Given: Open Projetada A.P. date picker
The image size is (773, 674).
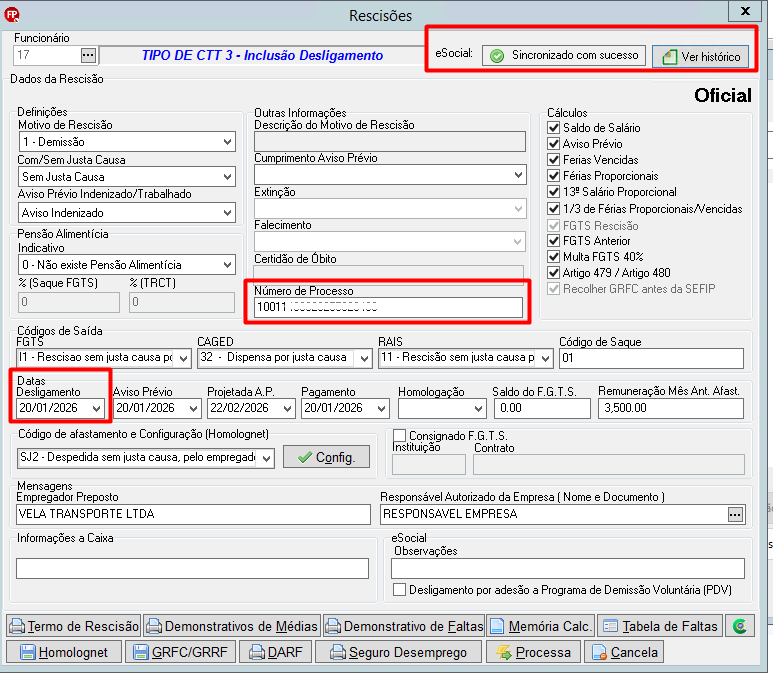Looking at the screenshot, I should (x=287, y=409).
